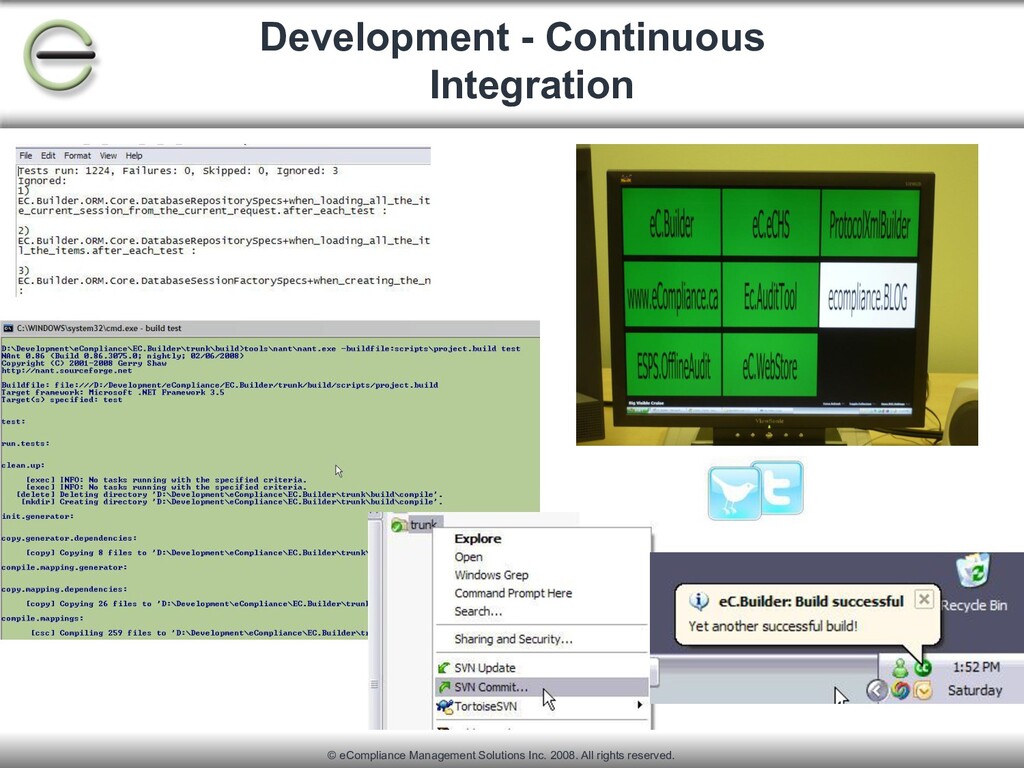1024x768 pixels.
Task: Click 'C:\WINDOWS\system32\cmd.exe - build test' title
Action: (x=99, y=328)
